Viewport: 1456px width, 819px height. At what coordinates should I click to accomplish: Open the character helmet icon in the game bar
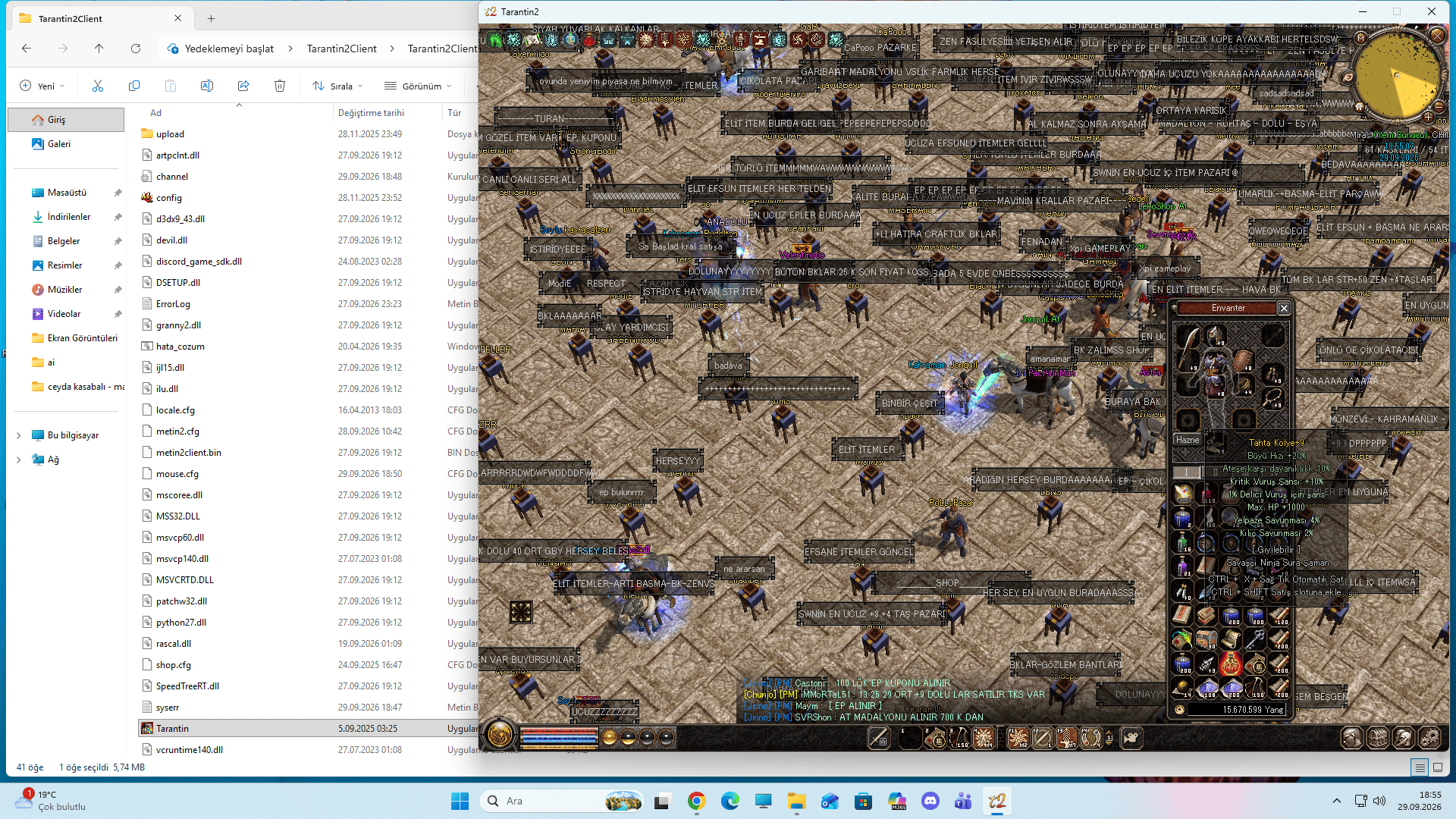[1352, 737]
